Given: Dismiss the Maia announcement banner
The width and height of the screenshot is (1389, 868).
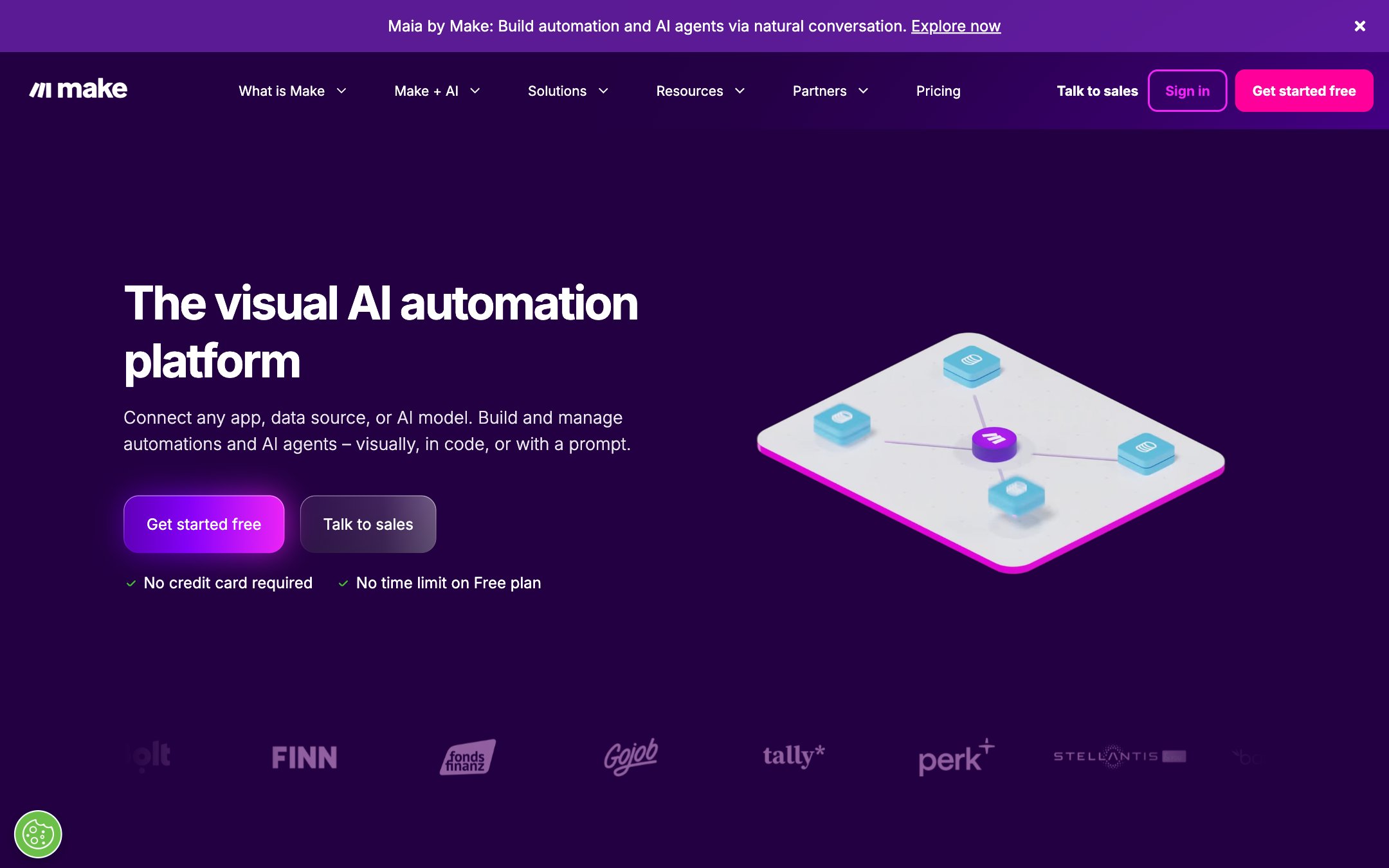Looking at the screenshot, I should coord(1359,26).
